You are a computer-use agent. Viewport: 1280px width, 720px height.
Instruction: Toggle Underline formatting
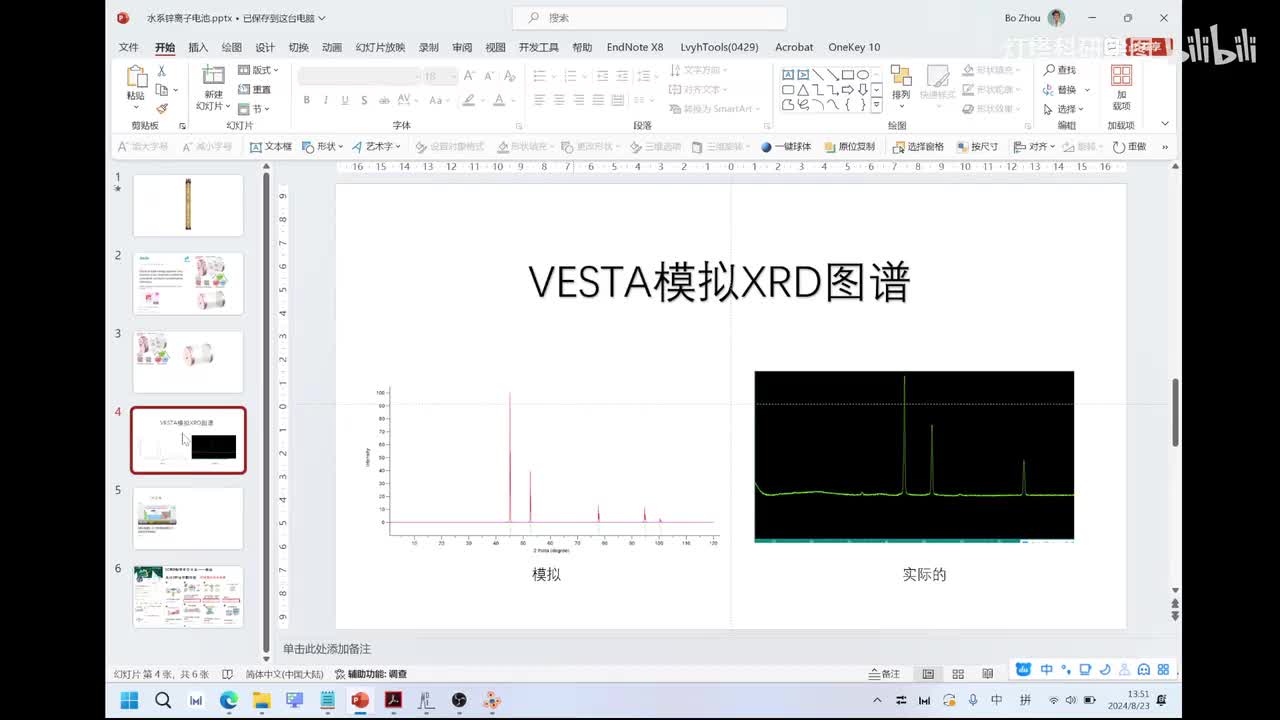point(345,100)
